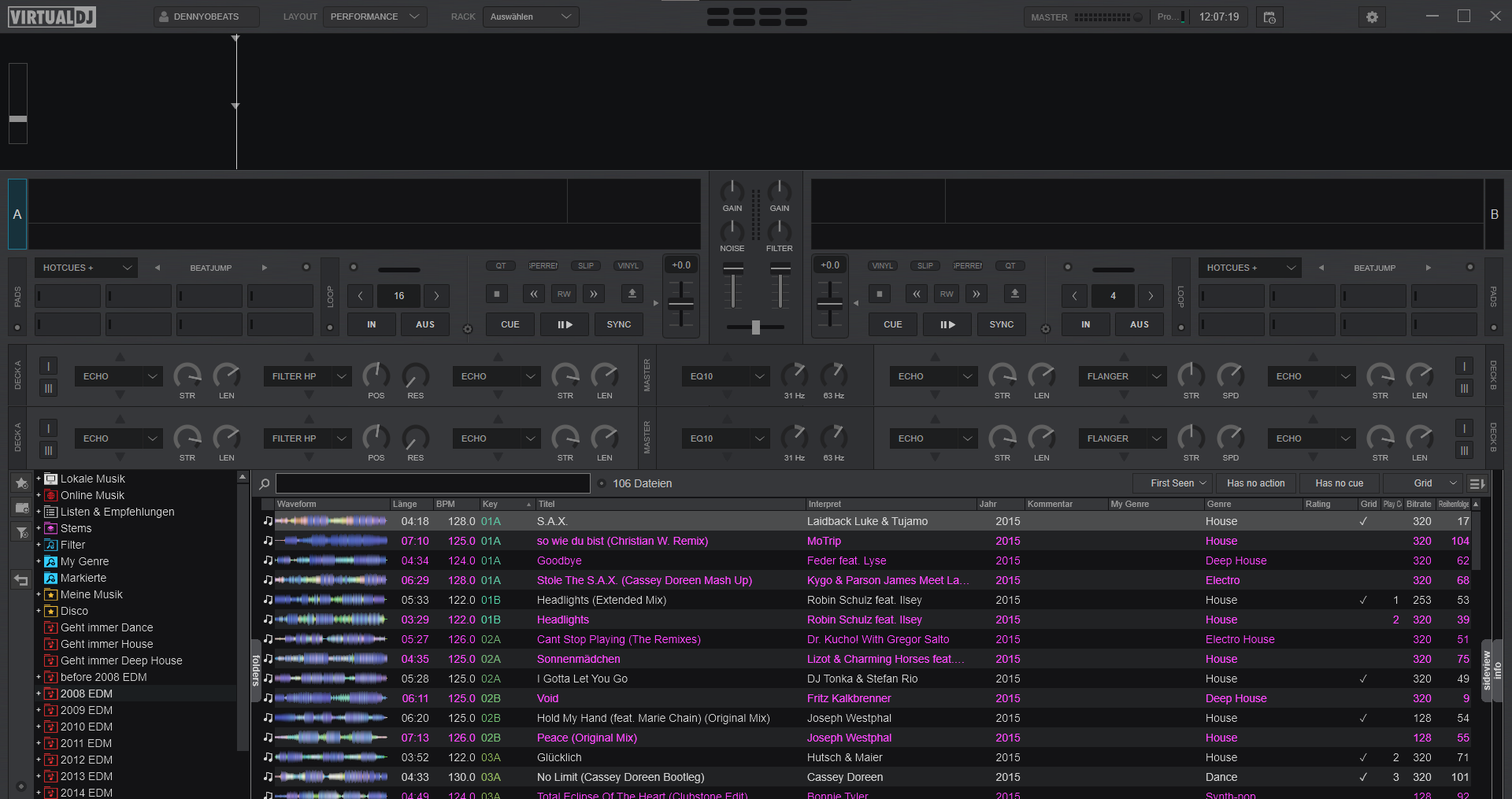Open upper master EQ10 effect dropdown
The width and height of the screenshot is (1512, 799).
(x=725, y=376)
